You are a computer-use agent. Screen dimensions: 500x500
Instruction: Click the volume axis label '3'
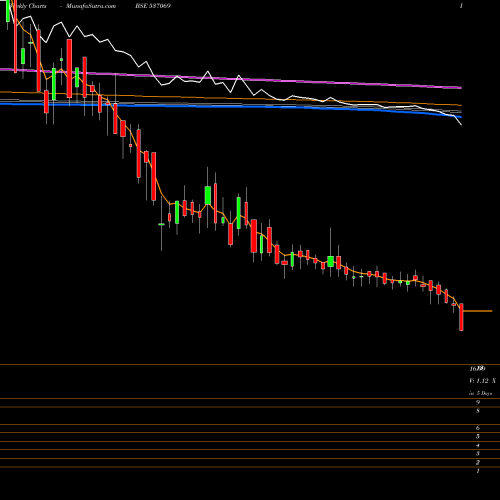click(x=478, y=454)
